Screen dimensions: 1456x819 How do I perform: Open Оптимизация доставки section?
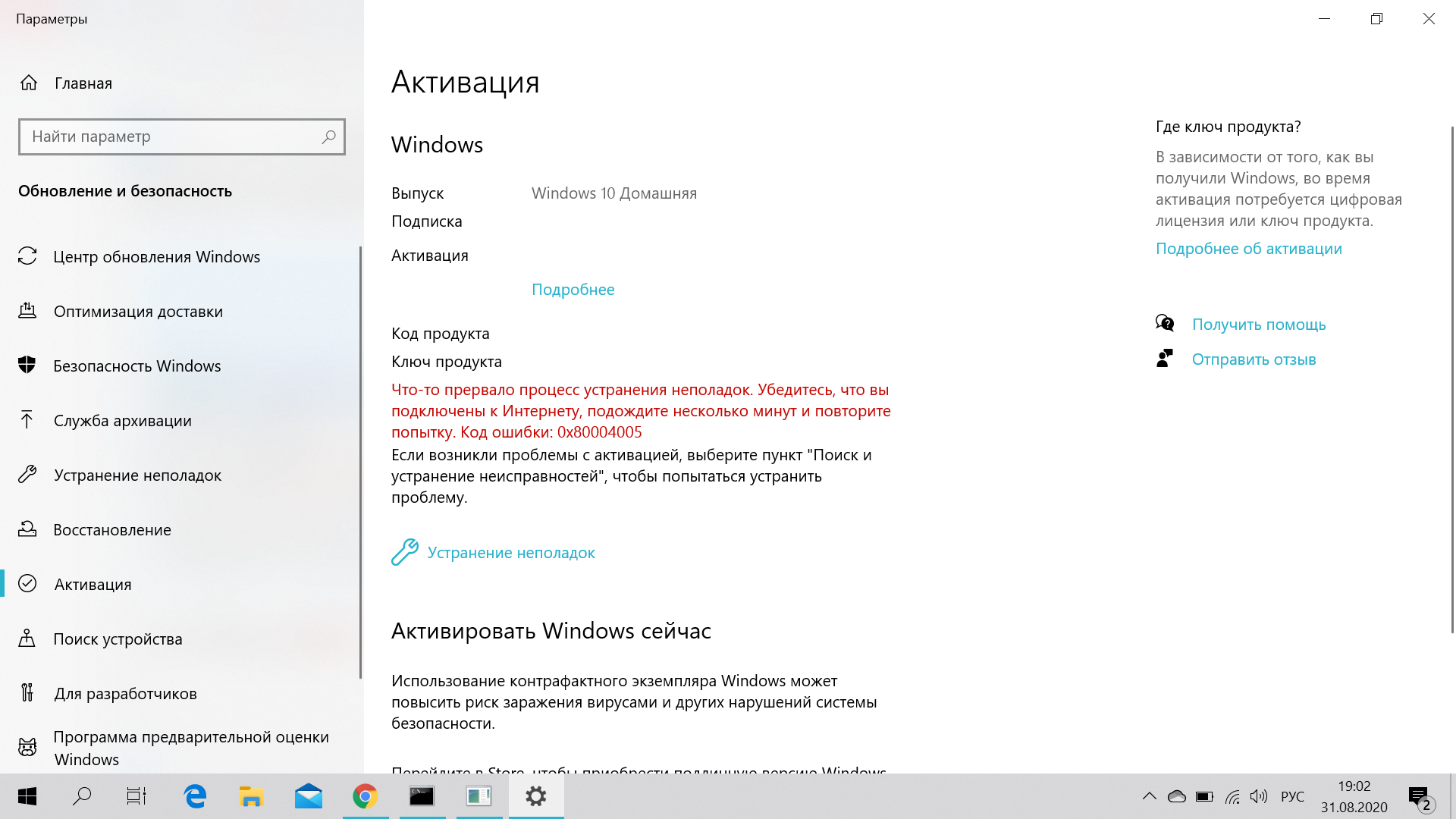point(138,312)
